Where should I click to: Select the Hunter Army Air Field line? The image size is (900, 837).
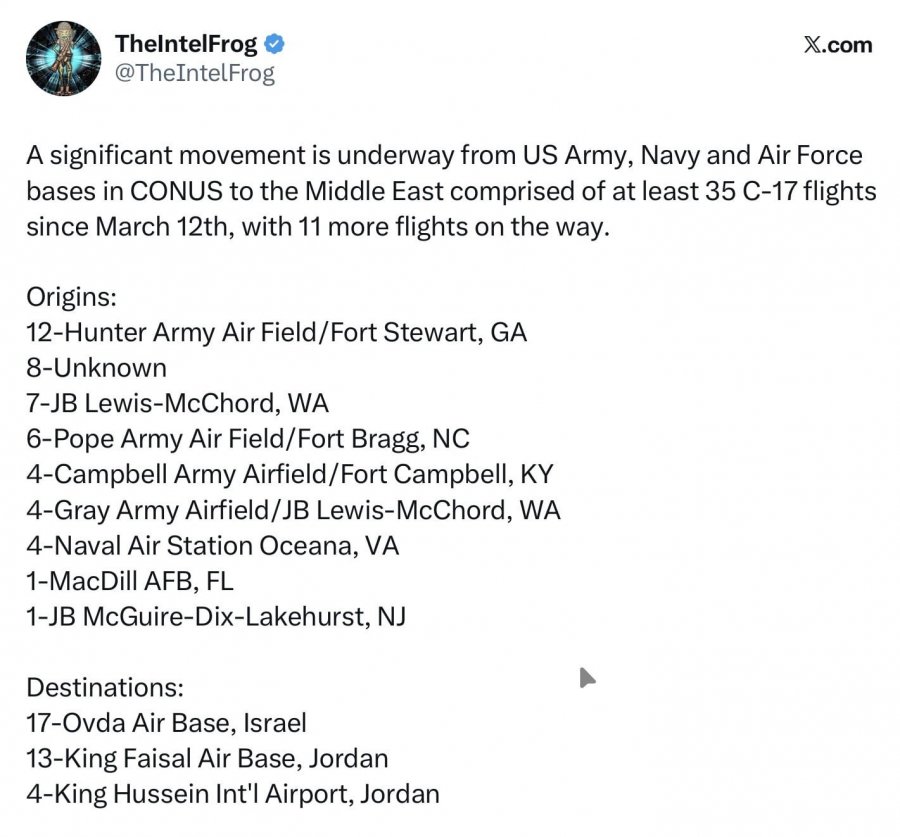coord(276,332)
